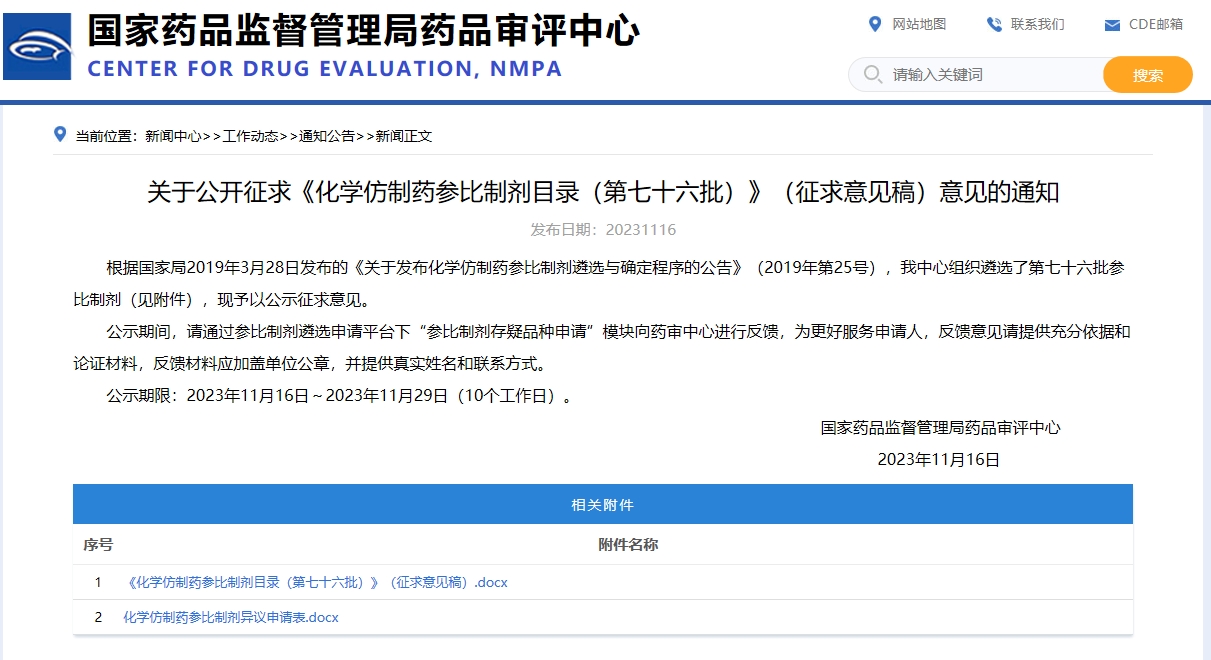Click the 国家药品监督管理局药品审评中心 site title
This screenshot has width=1211, height=660.
(x=363, y=31)
